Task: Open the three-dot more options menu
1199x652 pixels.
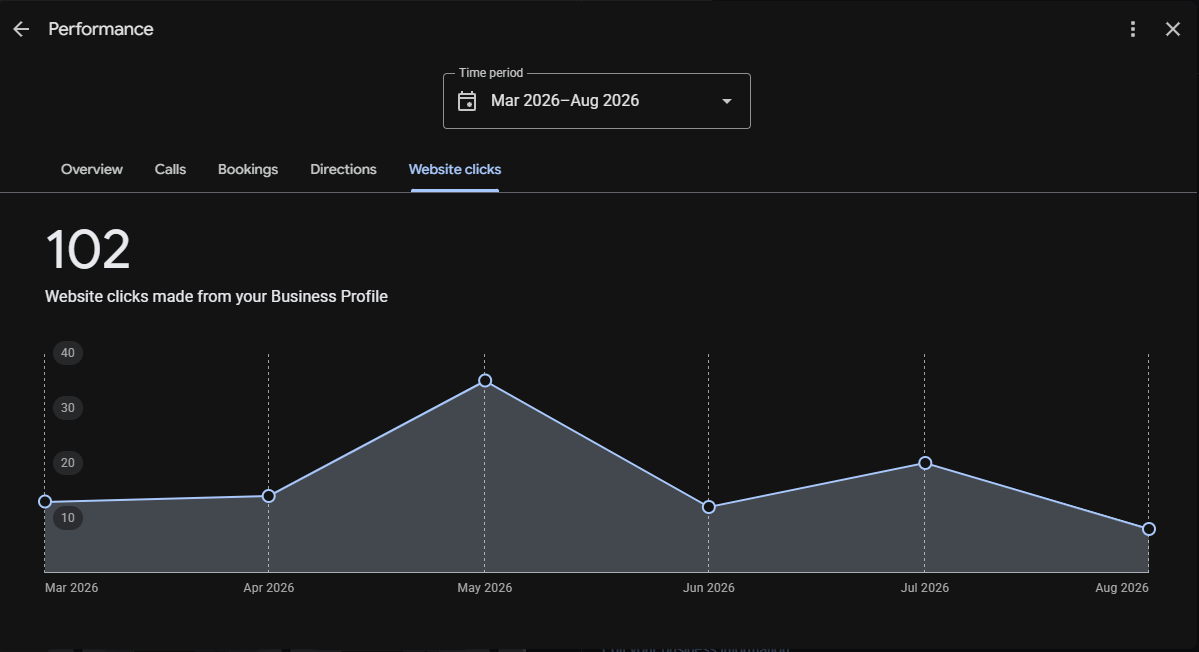Action: (1132, 29)
